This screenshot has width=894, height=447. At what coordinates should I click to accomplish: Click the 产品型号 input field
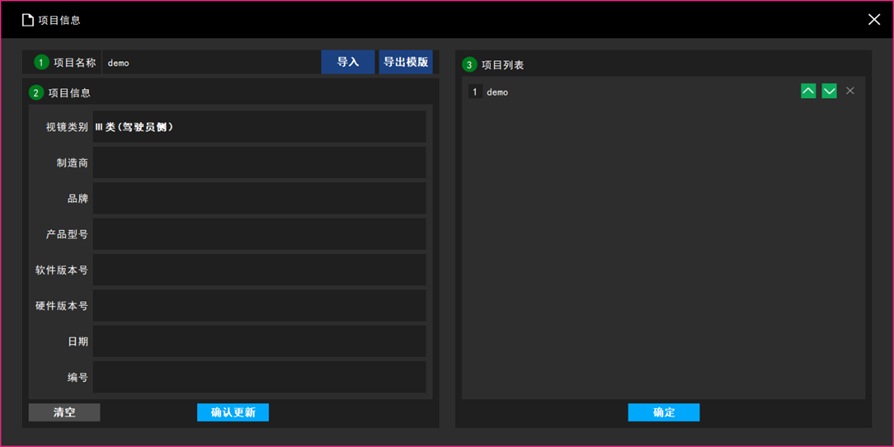pos(259,234)
